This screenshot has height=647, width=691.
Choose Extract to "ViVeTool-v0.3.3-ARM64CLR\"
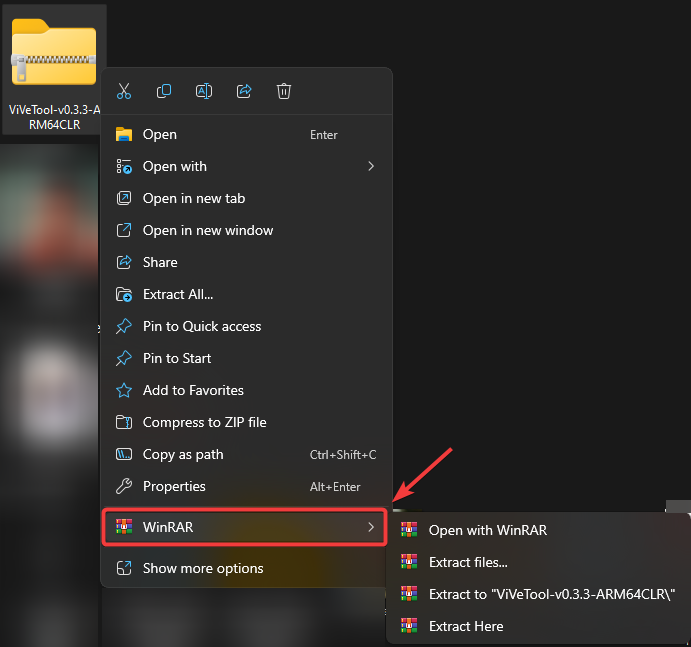pyautogui.click(x=538, y=594)
